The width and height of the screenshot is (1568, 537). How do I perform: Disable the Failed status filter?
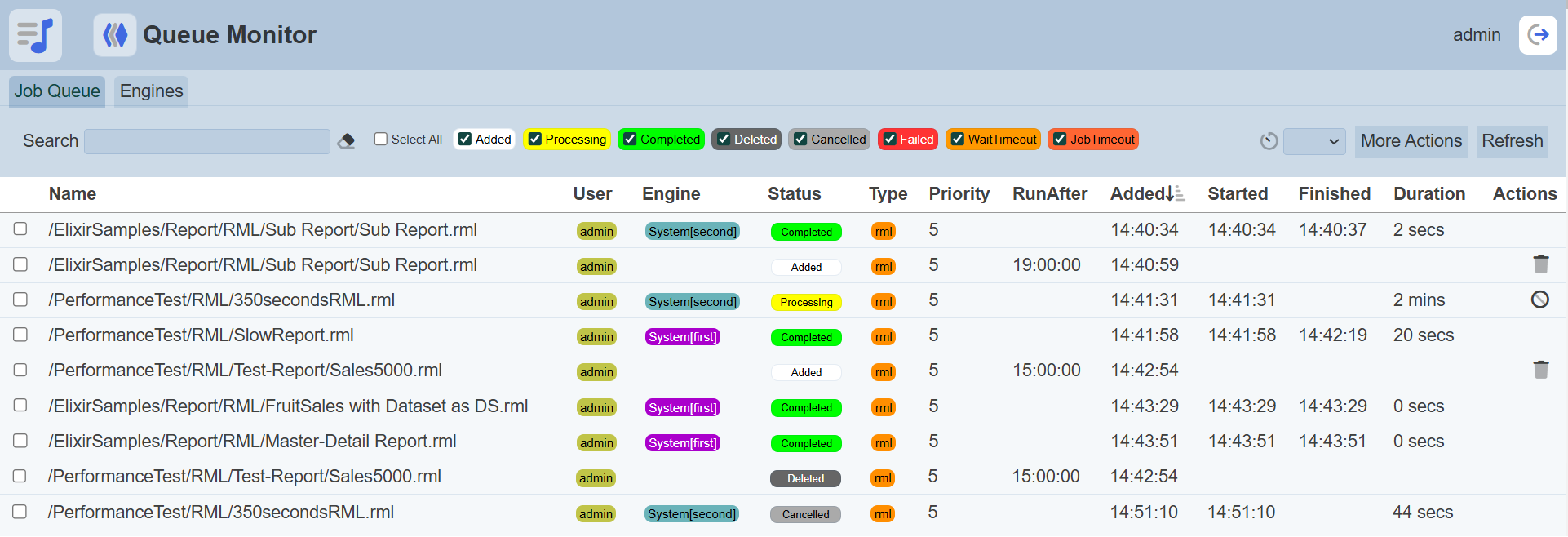[x=890, y=140]
